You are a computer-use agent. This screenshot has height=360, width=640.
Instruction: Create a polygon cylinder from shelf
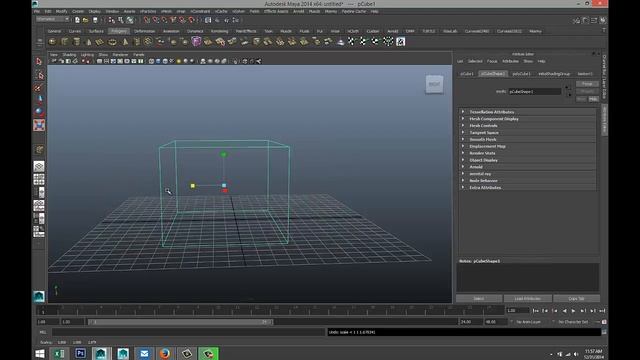point(76,42)
